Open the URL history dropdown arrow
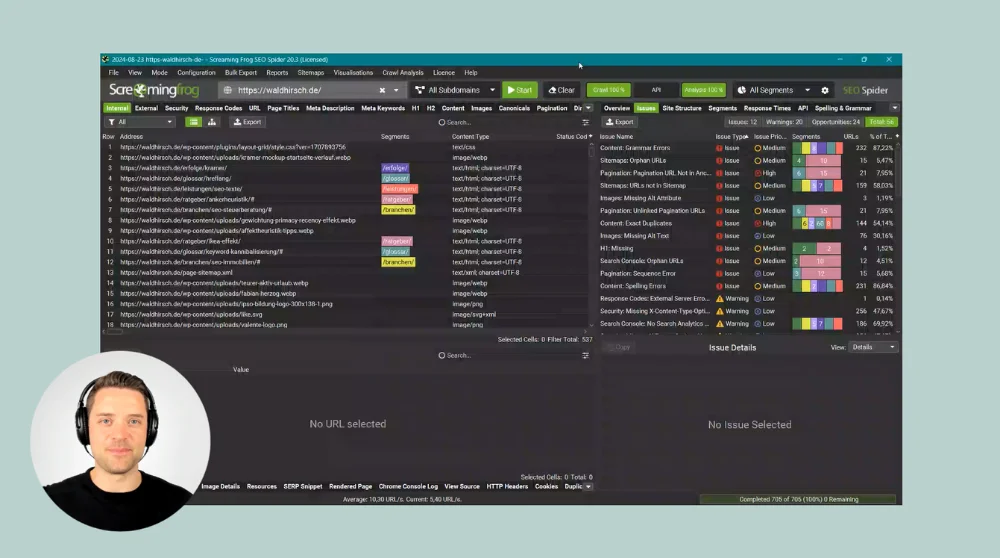 [396, 90]
